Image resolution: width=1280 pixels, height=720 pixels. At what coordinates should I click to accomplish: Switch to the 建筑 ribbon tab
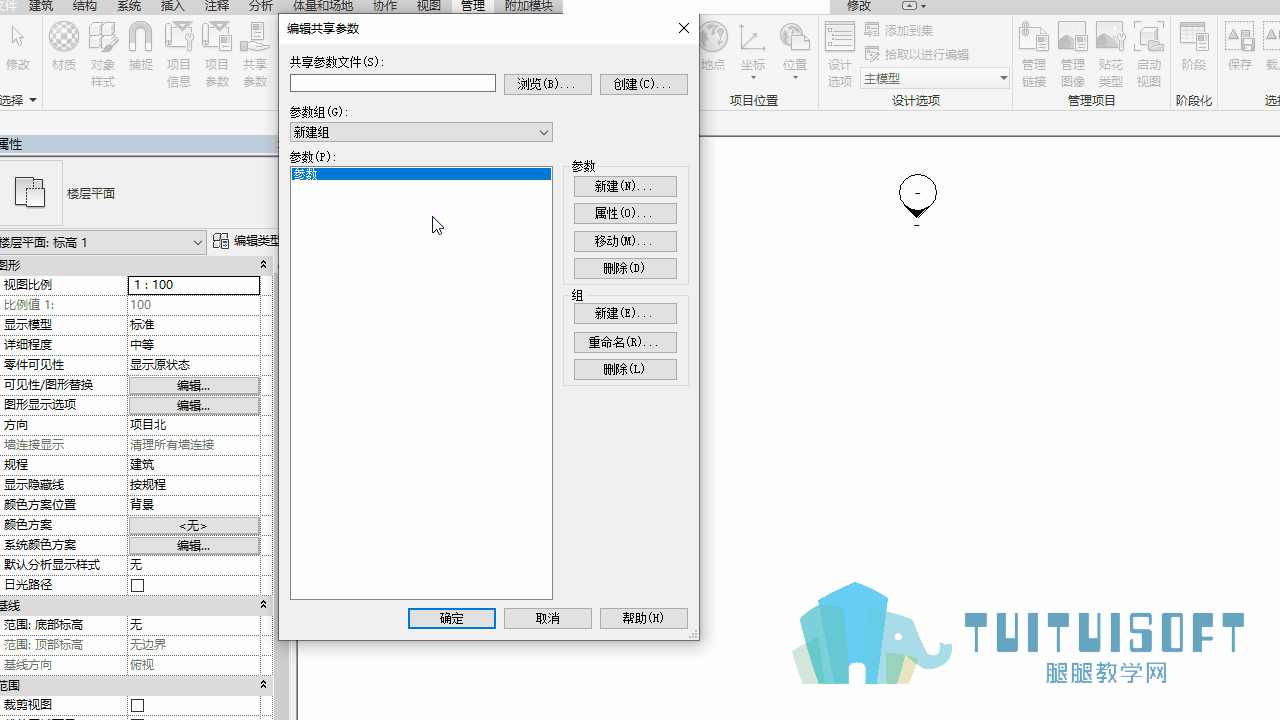click(41, 6)
